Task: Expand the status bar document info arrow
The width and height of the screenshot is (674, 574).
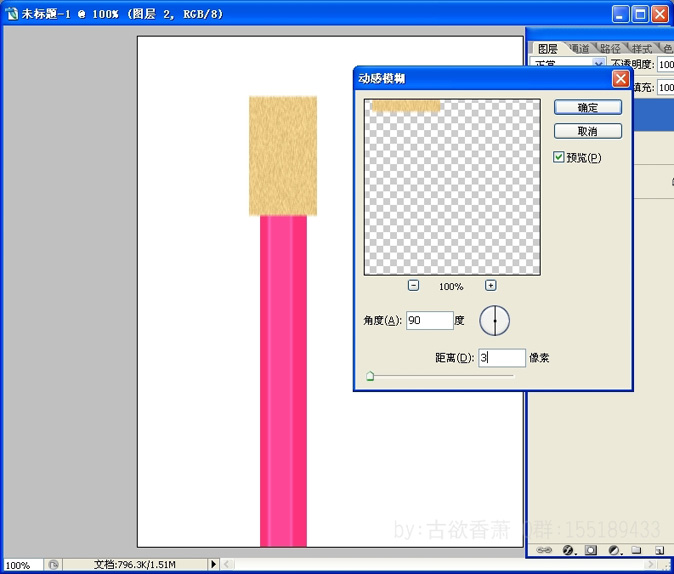Action: coord(213,564)
